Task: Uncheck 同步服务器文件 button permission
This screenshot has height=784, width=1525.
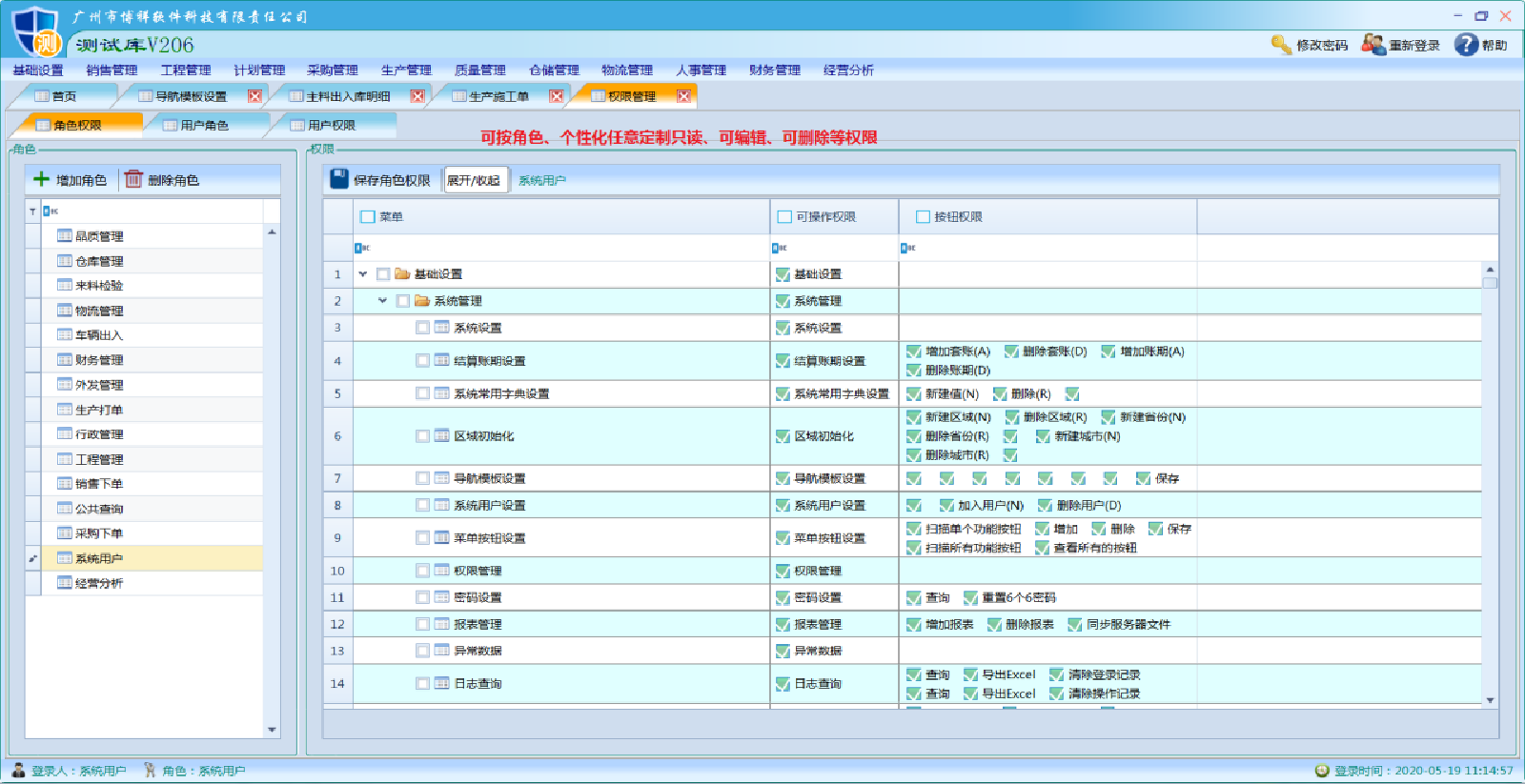Action: [1075, 624]
